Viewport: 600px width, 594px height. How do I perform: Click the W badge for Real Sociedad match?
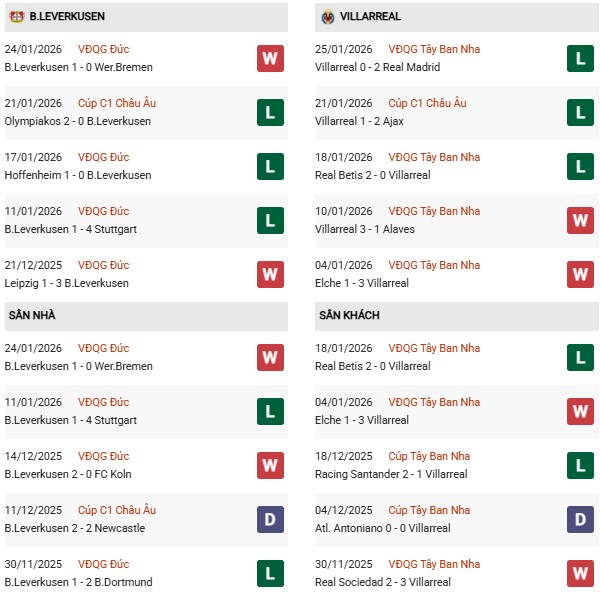[x=581, y=574]
